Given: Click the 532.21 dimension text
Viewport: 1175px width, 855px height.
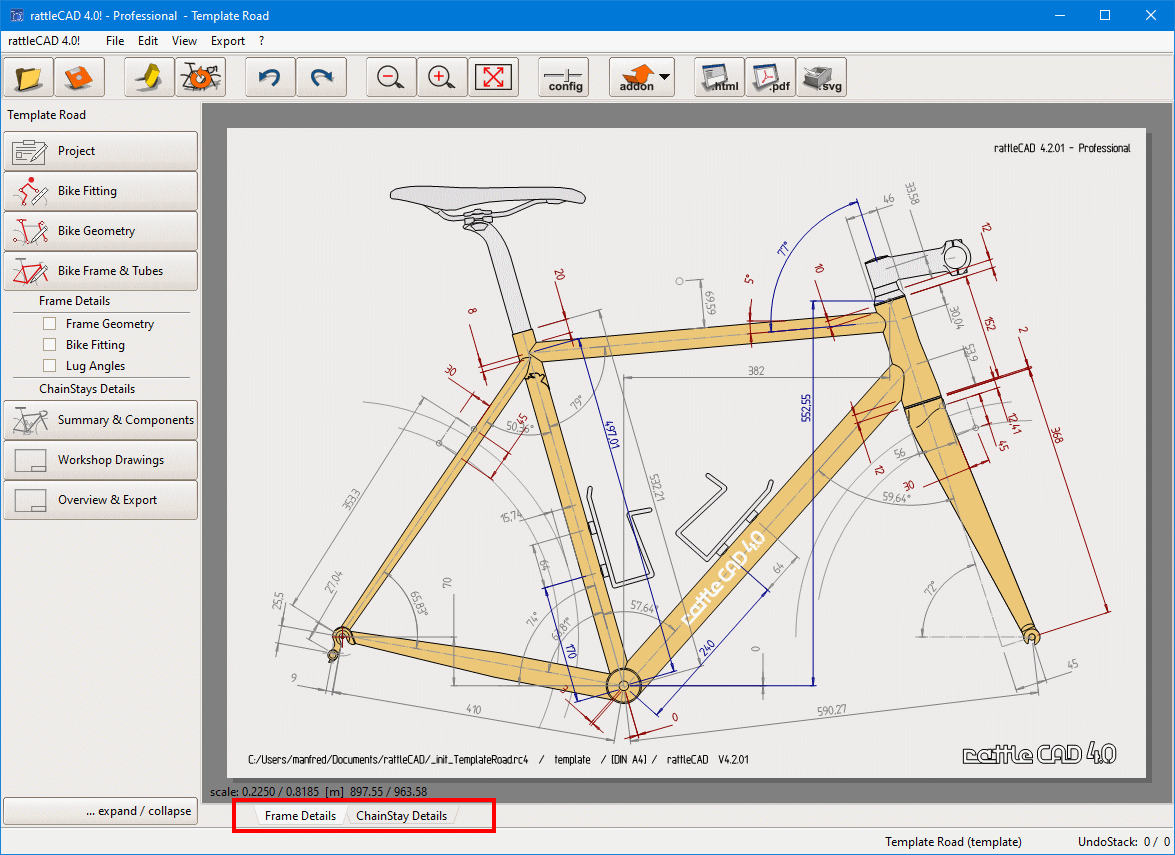Looking at the screenshot, I should click(657, 488).
